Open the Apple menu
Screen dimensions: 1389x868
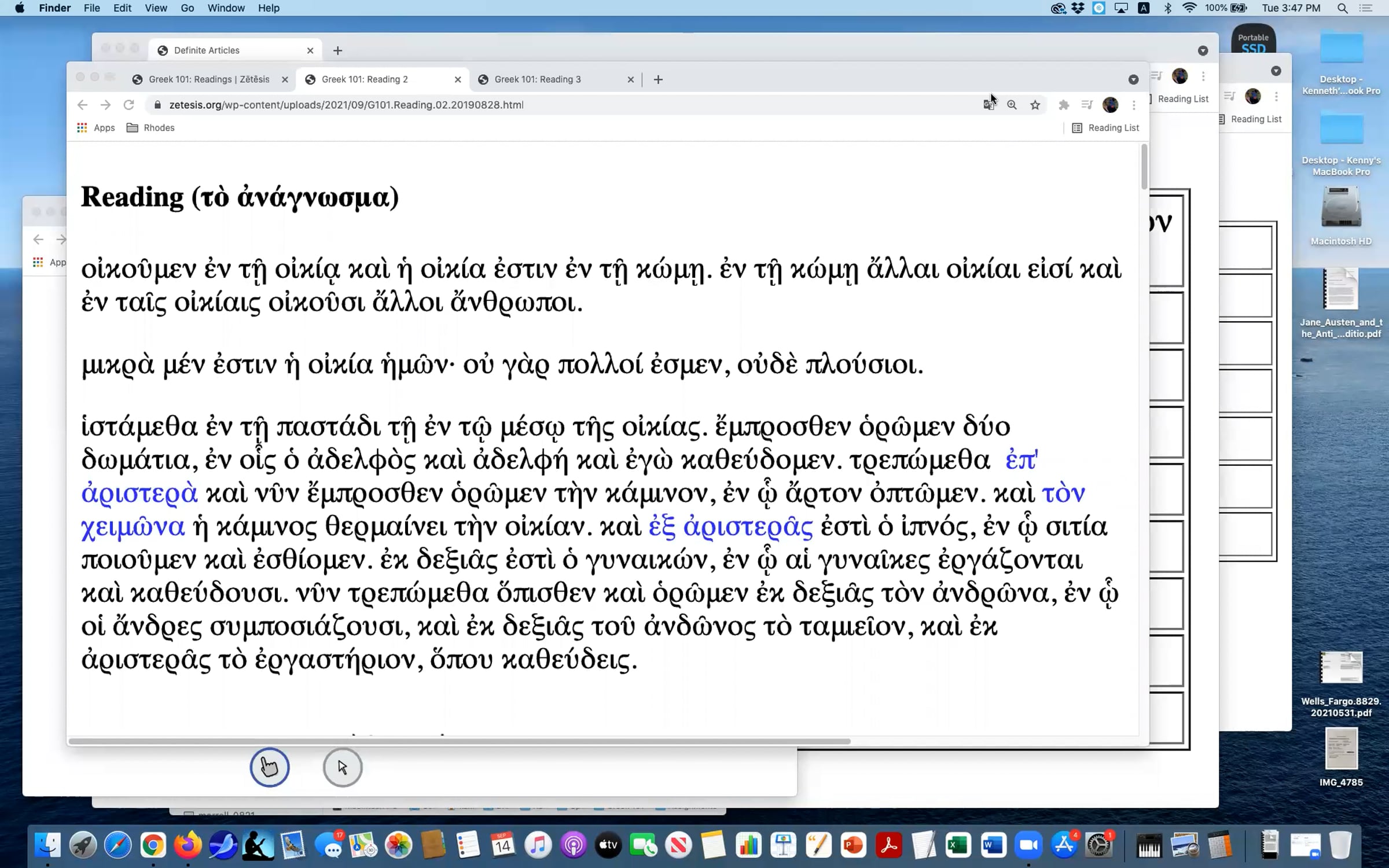19,8
